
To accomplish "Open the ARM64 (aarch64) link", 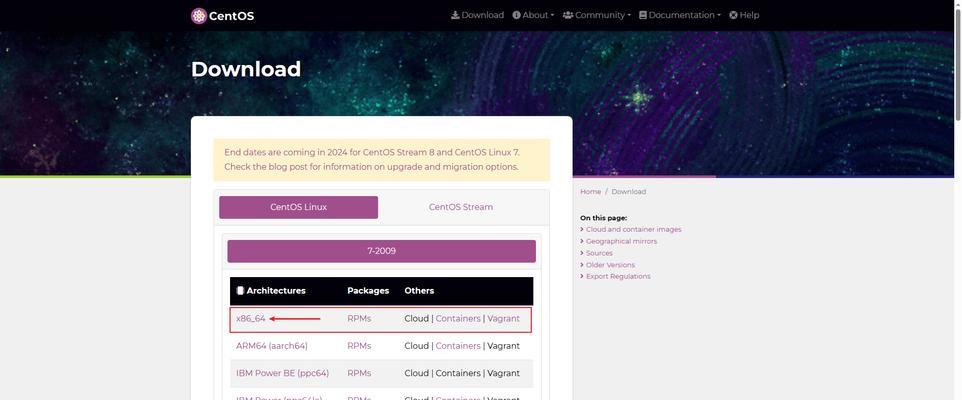I will [x=272, y=346].
